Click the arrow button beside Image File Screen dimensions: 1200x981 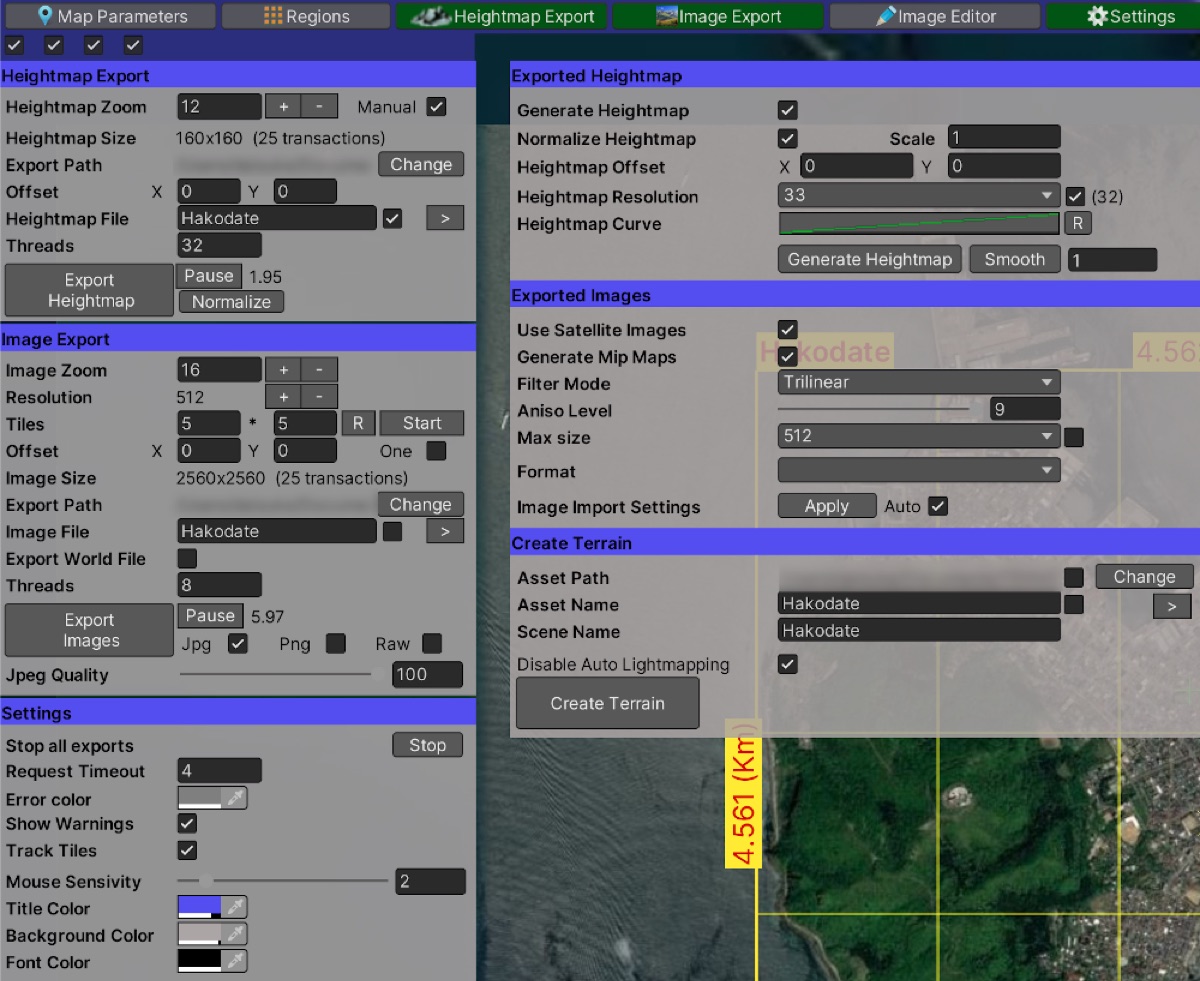click(445, 532)
